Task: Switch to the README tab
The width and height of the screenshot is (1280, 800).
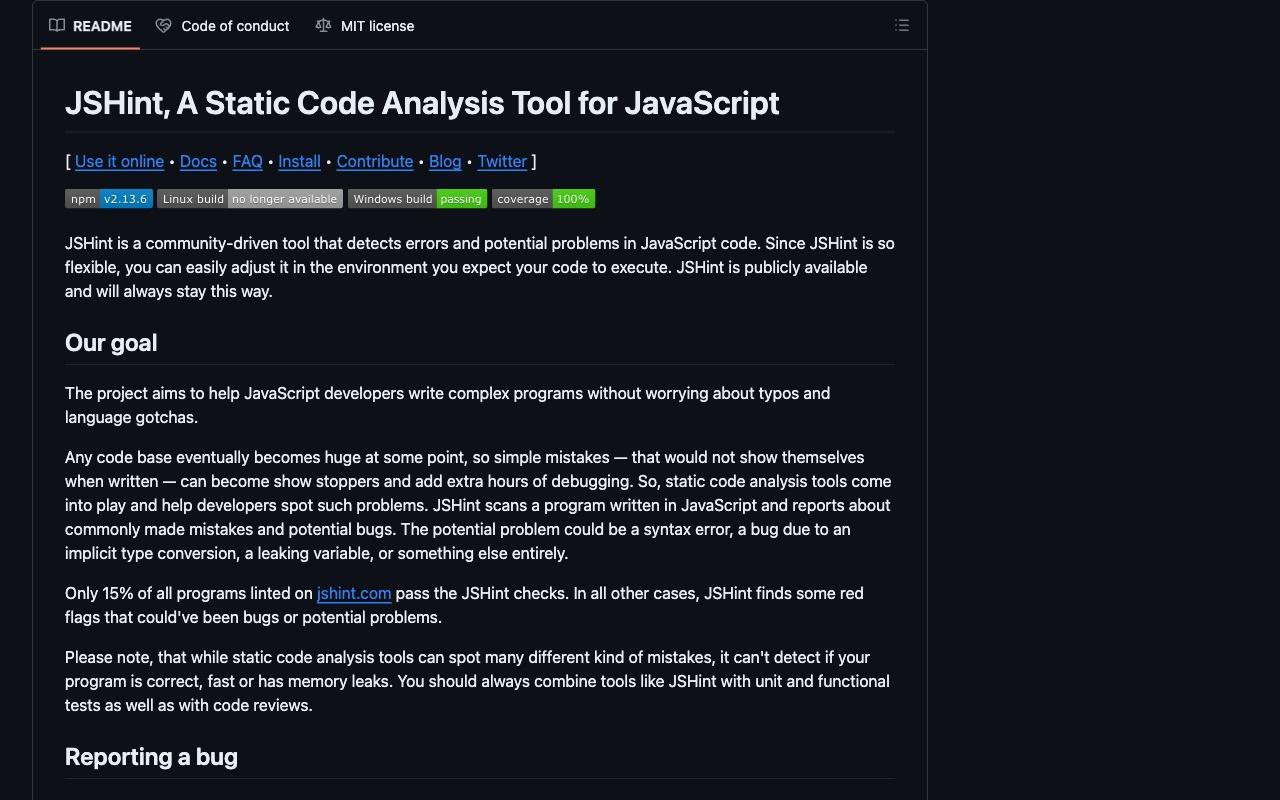Action: [90, 26]
